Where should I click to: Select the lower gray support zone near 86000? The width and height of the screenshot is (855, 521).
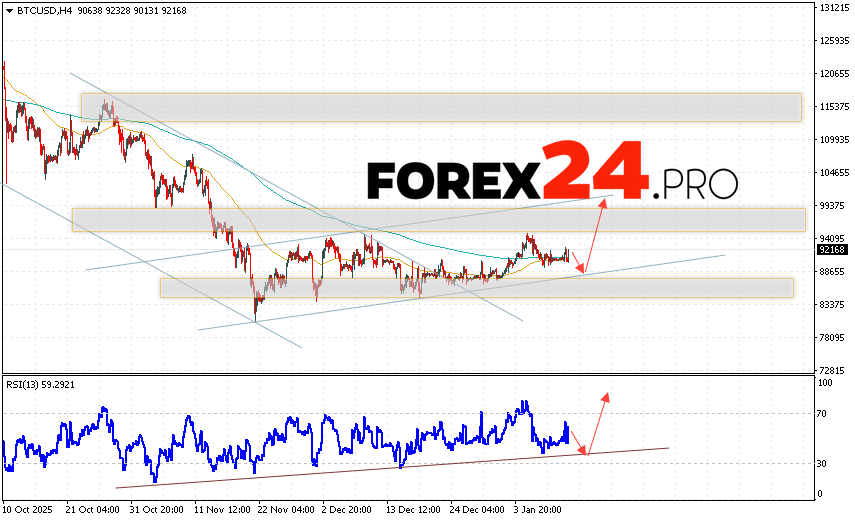pos(476,288)
